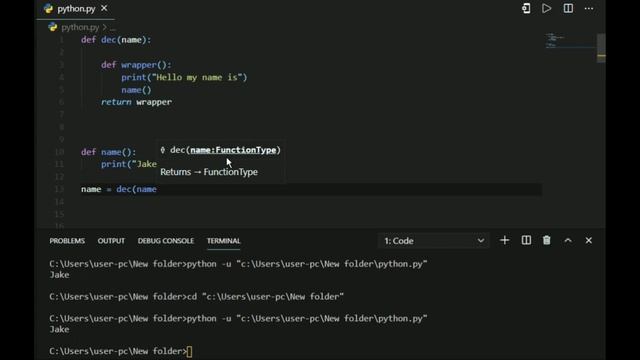Screen dimensions: 640x360
Task: Click python.py in the breadcrumb
Action: click(80, 27)
